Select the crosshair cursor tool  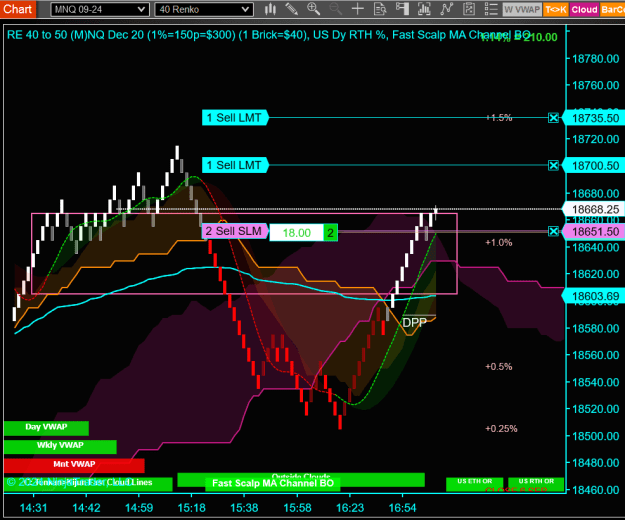click(x=358, y=9)
